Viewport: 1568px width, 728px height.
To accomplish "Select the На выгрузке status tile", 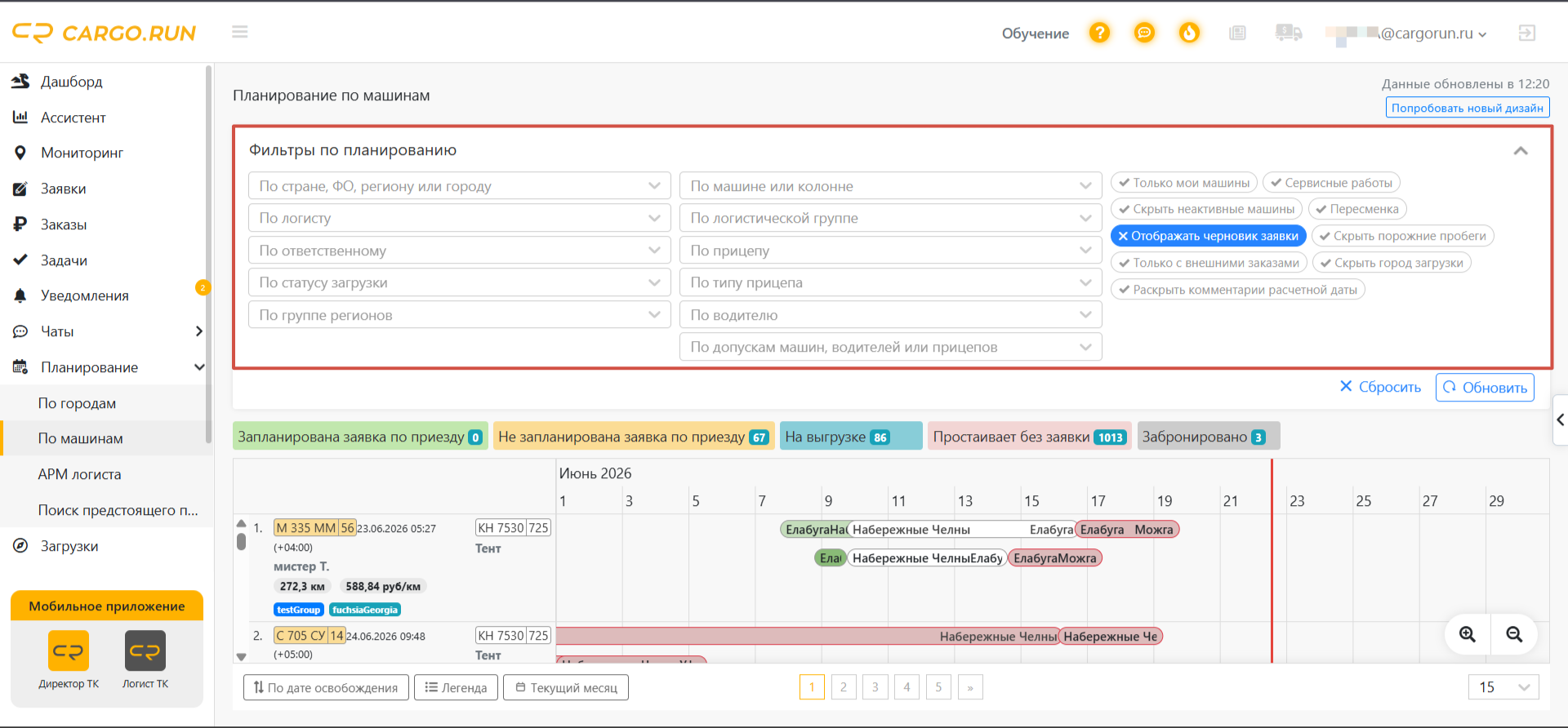I will click(x=851, y=437).
